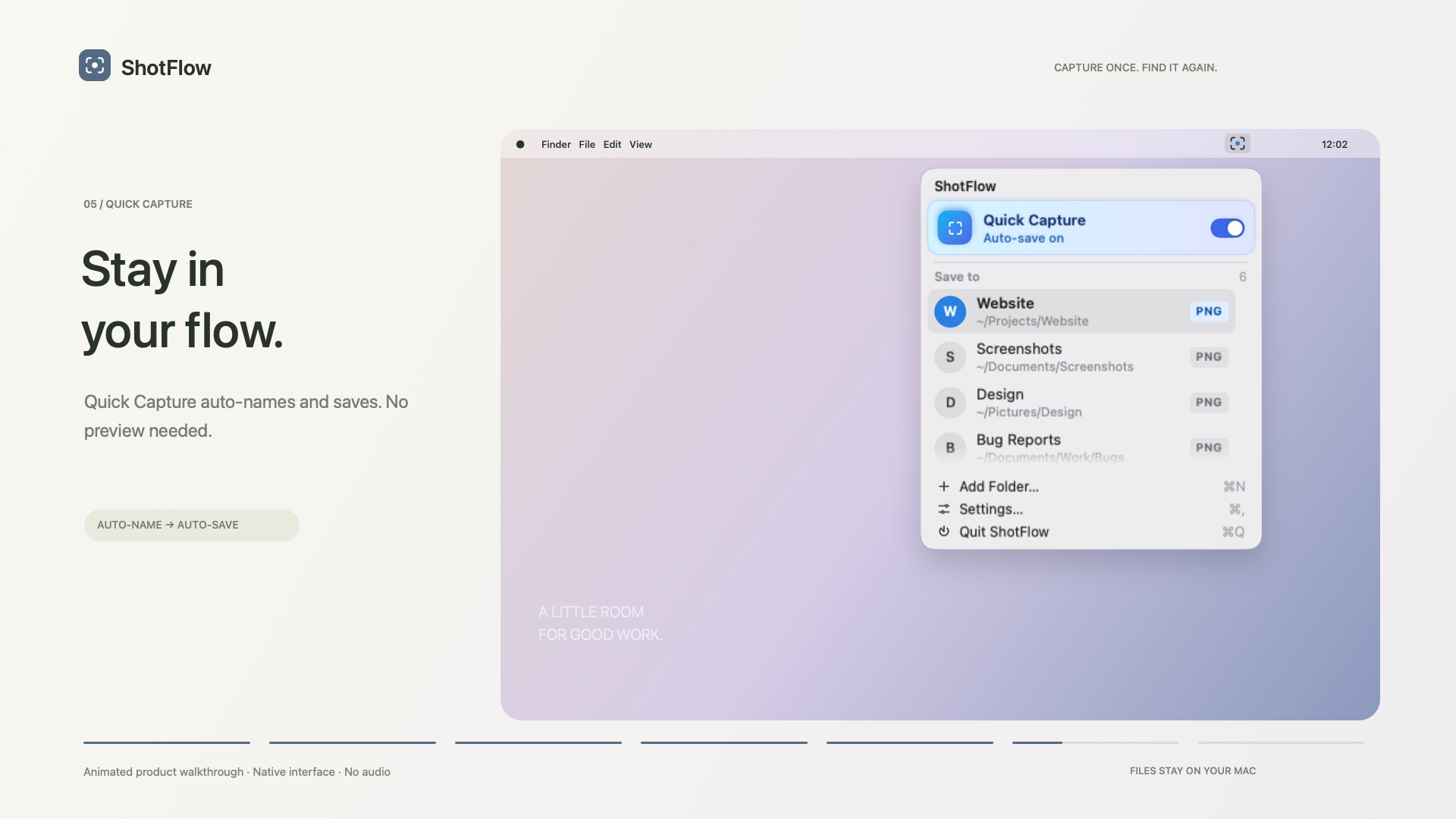Jump to third walkthrough progress segment
This screenshot has width=1456, height=819.
pos(538,742)
